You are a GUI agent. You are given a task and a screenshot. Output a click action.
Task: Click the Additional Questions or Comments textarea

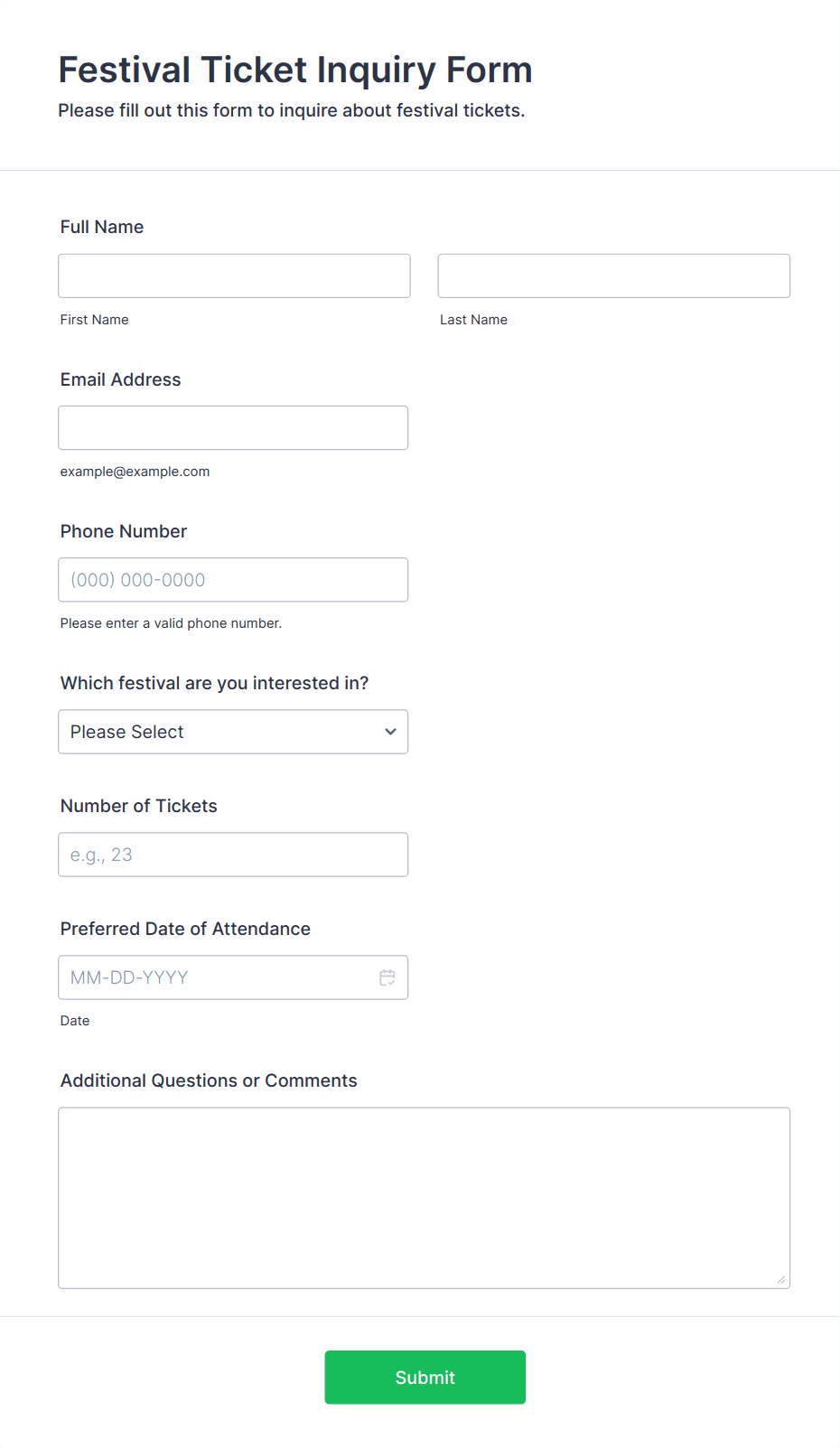pyautogui.click(x=424, y=1197)
